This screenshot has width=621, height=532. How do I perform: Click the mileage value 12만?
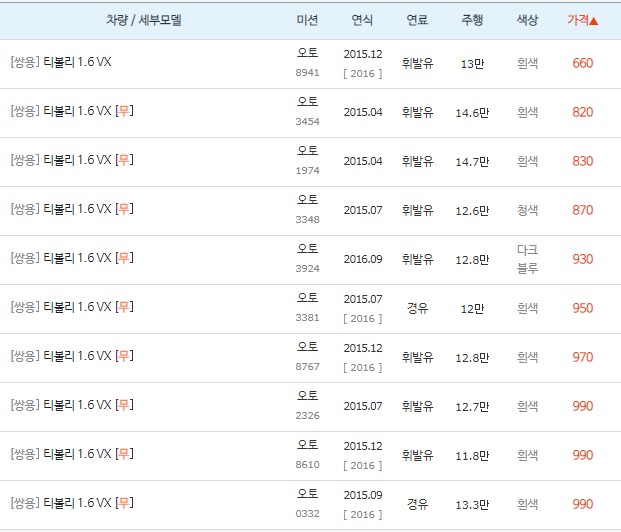click(x=472, y=309)
